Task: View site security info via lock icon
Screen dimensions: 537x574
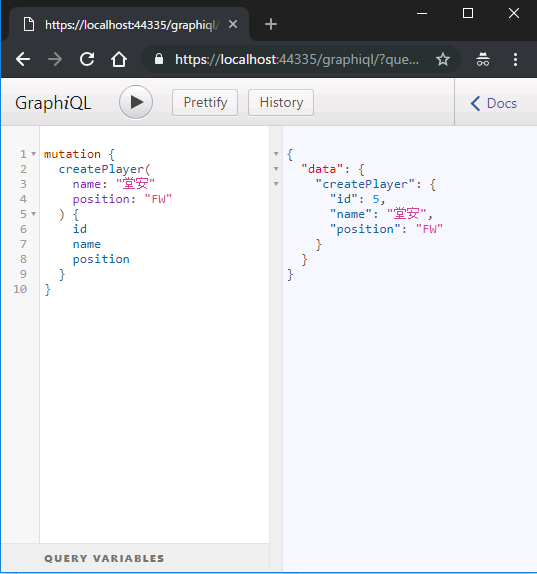Action: pyautogui.click(x=159, y=59)
